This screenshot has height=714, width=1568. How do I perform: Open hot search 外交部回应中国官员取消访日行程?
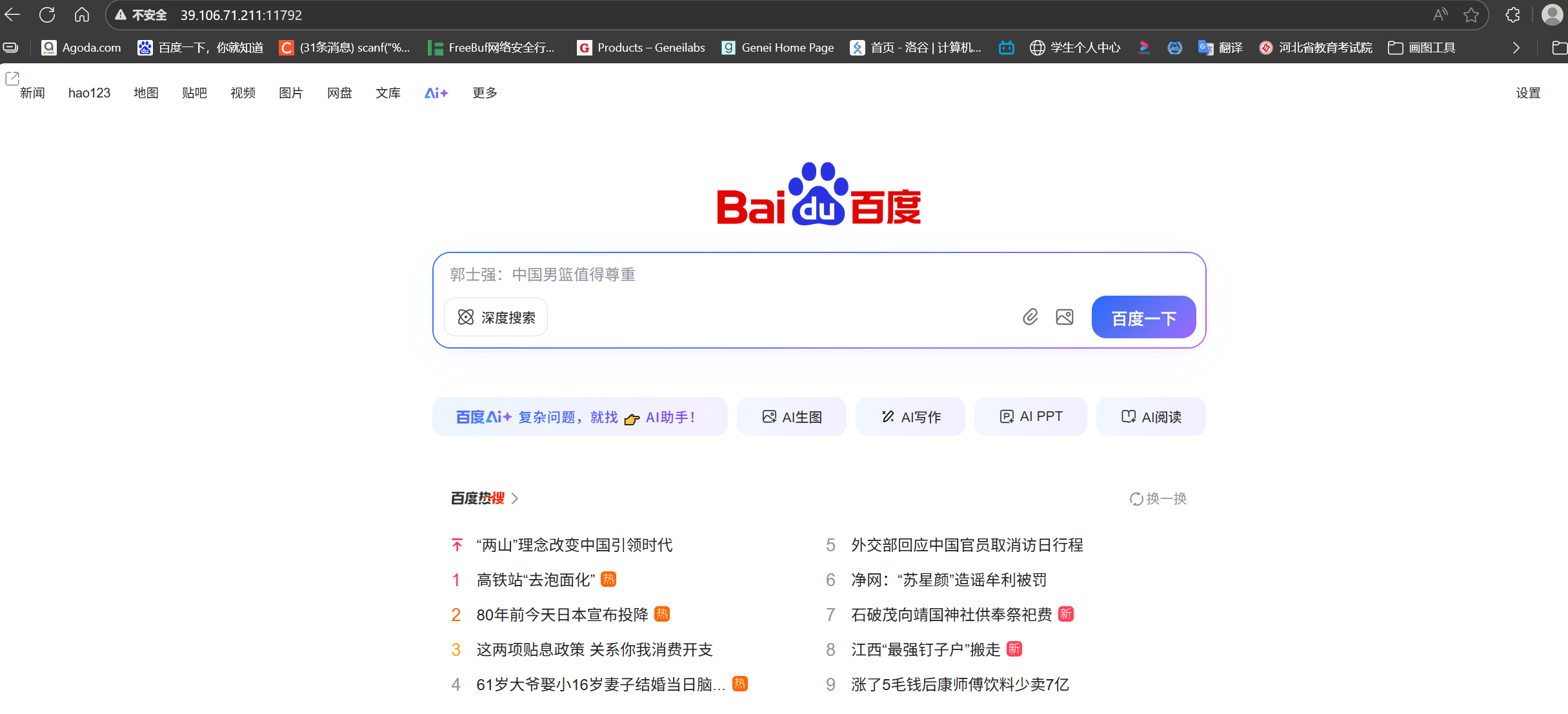pos(967,545)
